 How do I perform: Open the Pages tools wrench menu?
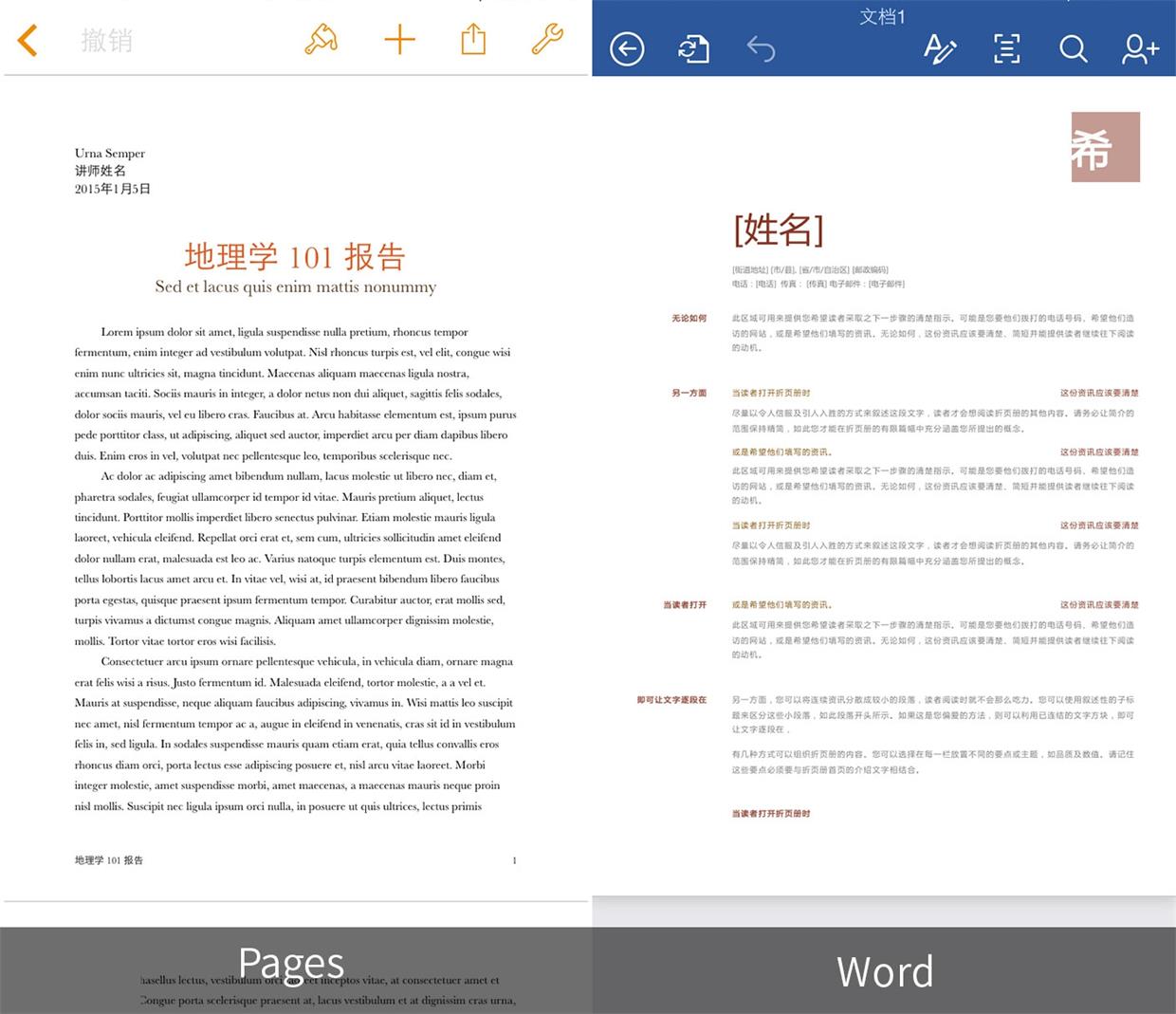(547, 40)
